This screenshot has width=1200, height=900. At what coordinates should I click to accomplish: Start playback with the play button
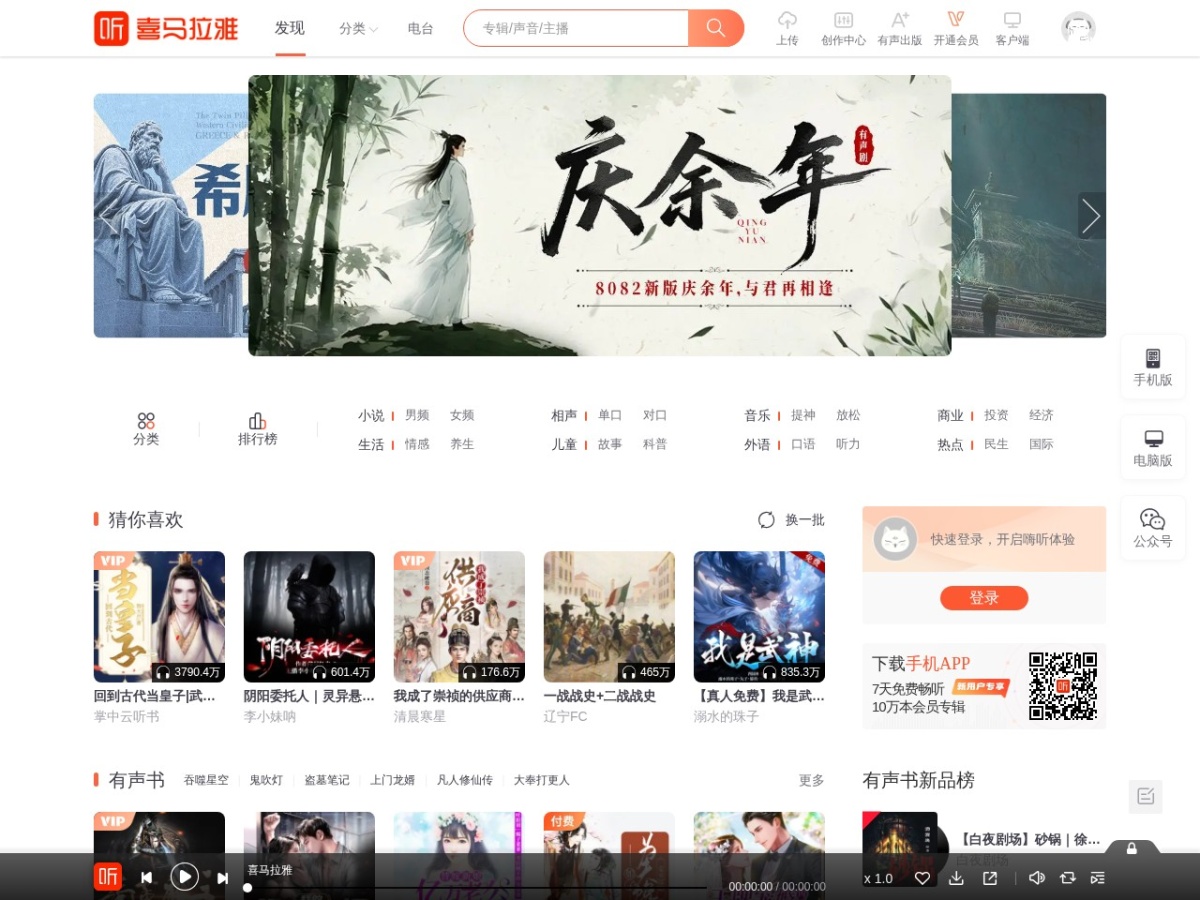click(184, 877)
